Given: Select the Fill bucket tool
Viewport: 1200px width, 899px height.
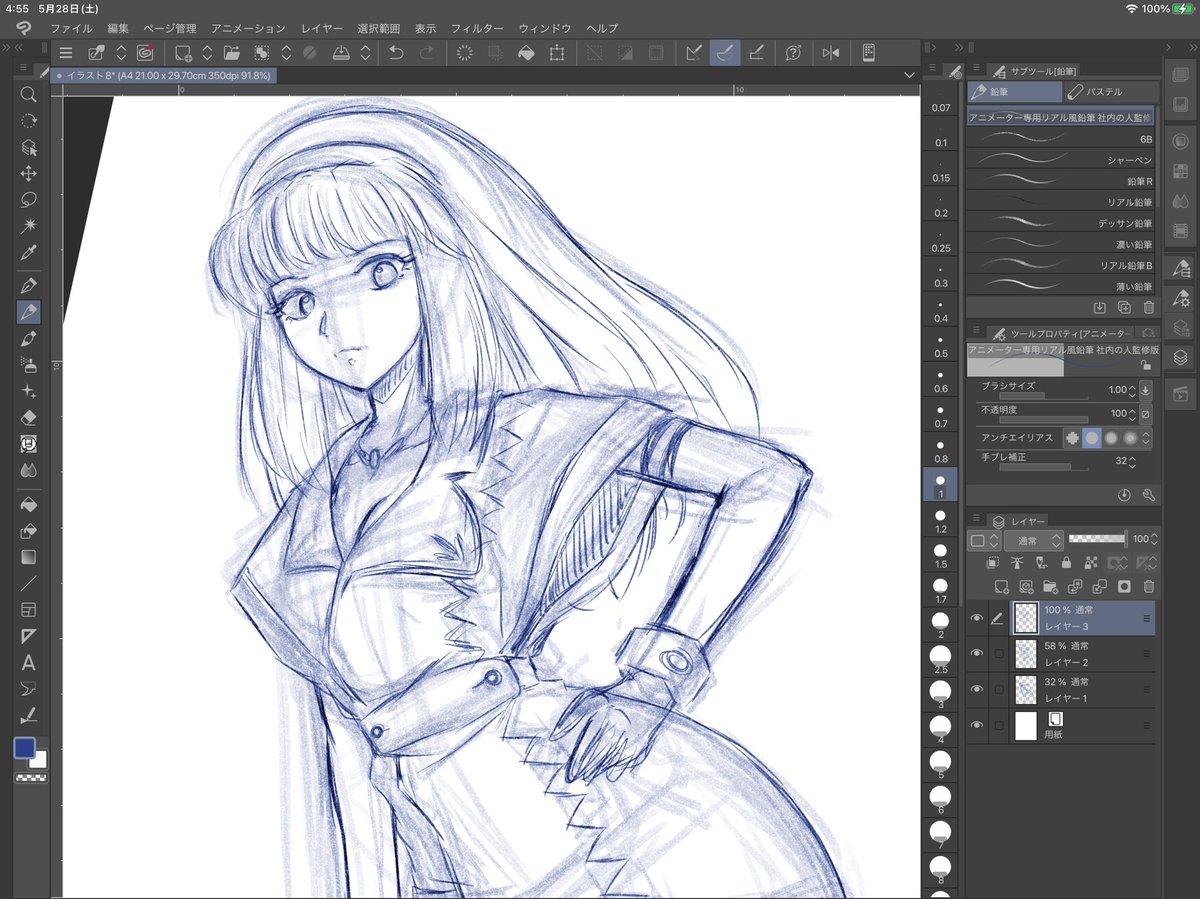Looking at the screenshot, I should click(x=28, y=505).
